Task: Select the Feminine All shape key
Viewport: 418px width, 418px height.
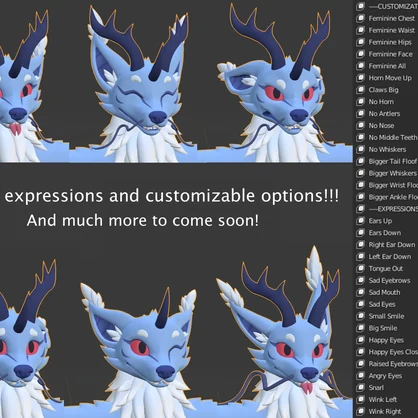Action: [x=386, y=66]
